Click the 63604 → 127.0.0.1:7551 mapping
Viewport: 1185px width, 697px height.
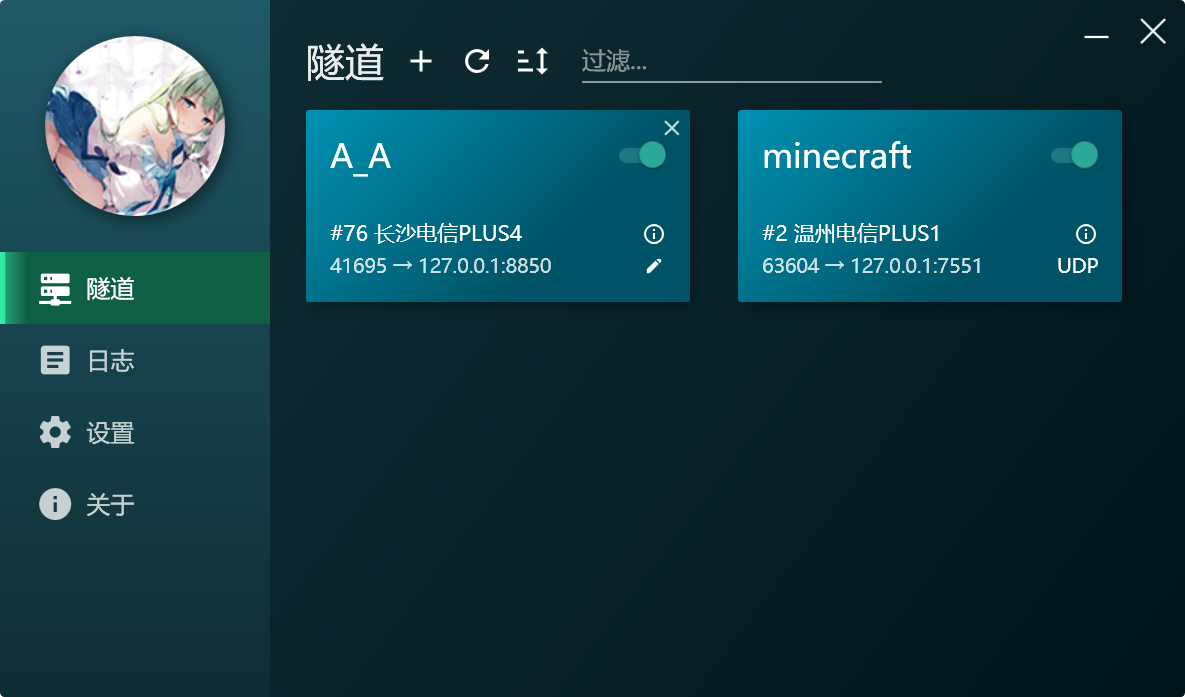(x=872, y=266)
